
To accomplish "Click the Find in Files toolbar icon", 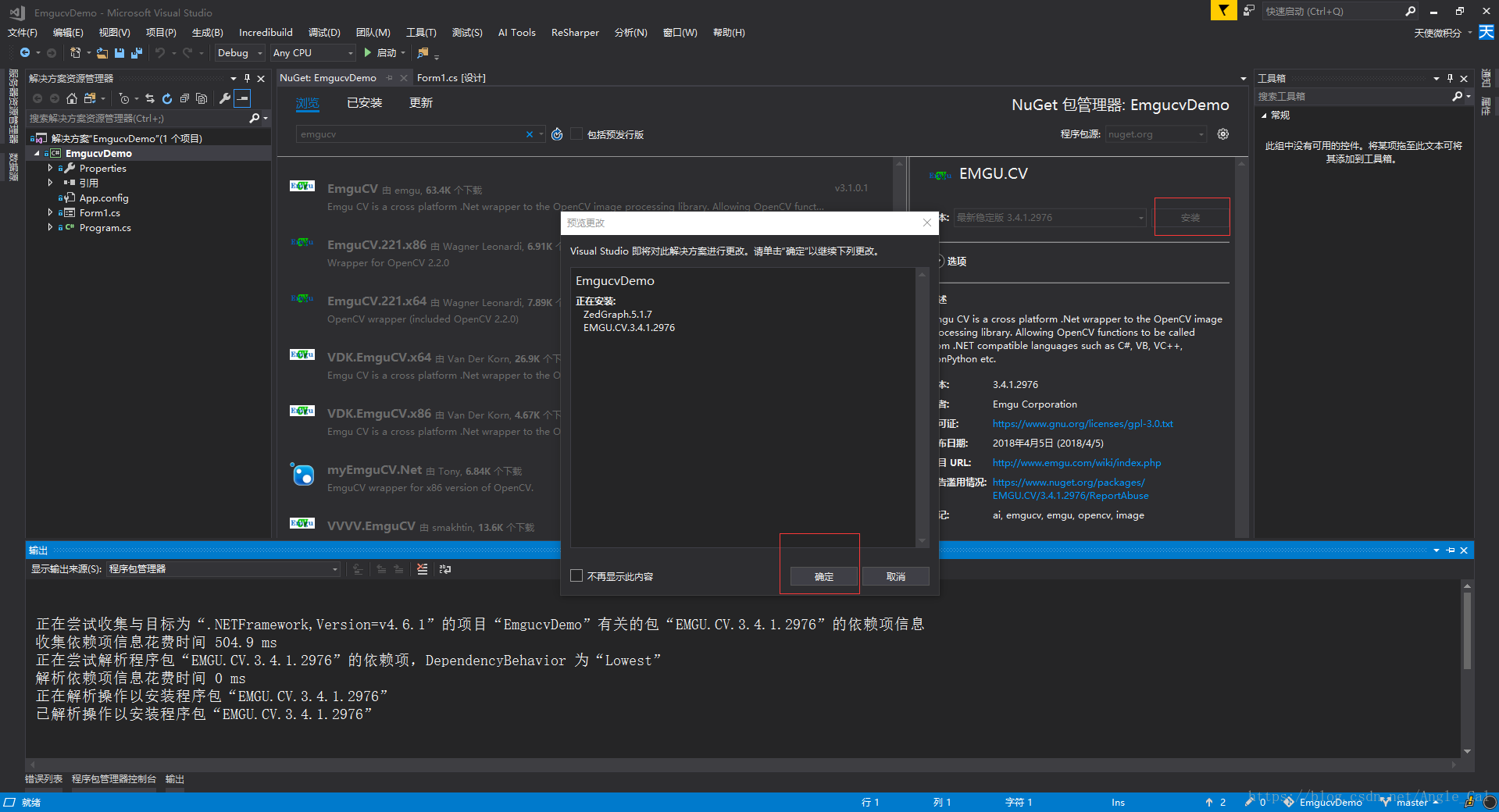I will coord(423,52).
